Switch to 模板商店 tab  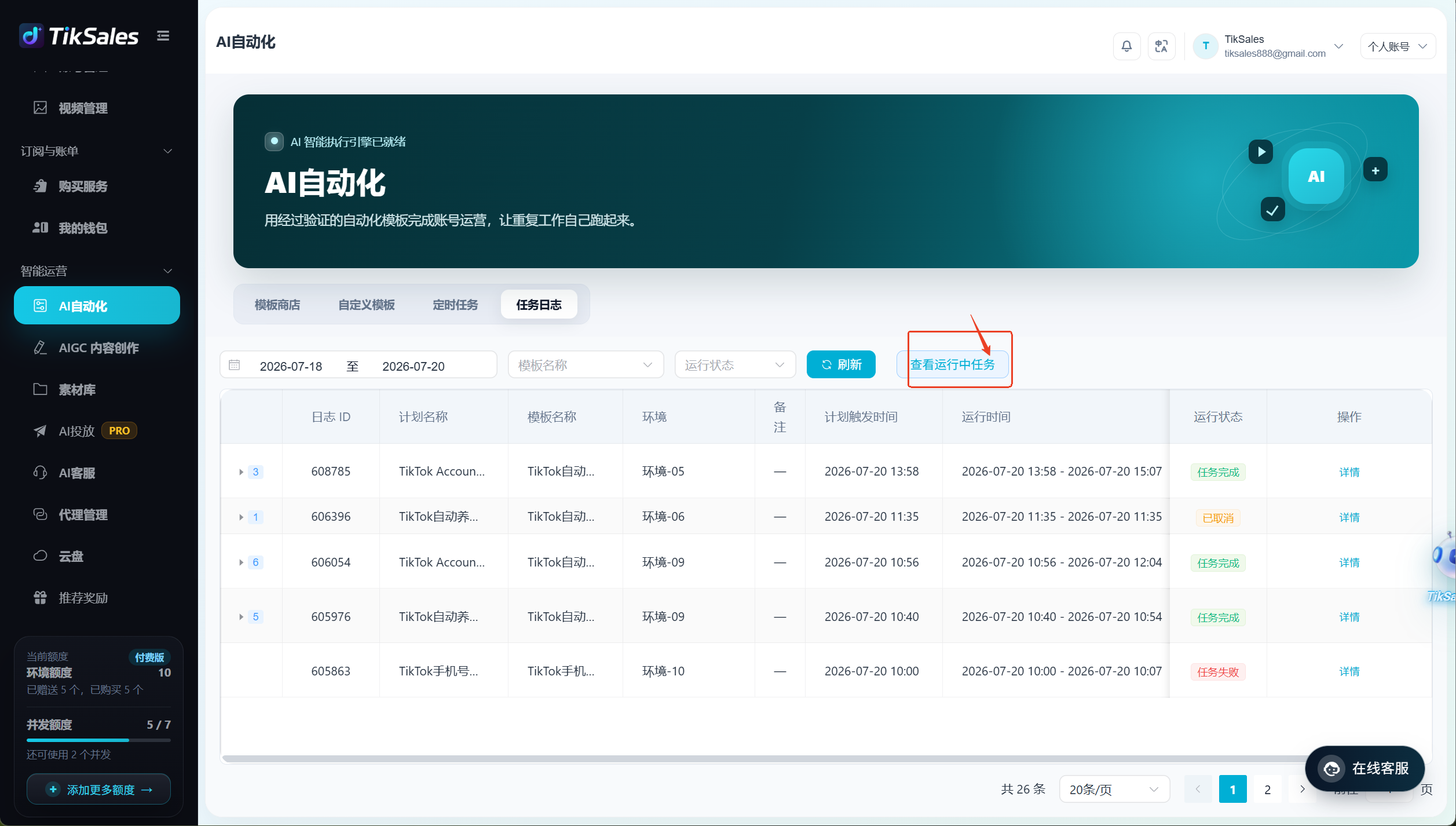[277, 305]
